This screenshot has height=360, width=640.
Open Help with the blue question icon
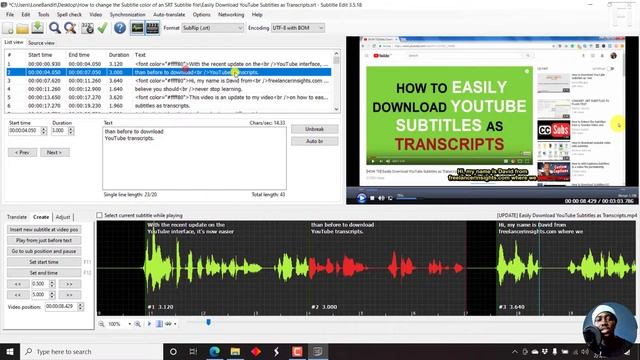click(x=120, y=28)
